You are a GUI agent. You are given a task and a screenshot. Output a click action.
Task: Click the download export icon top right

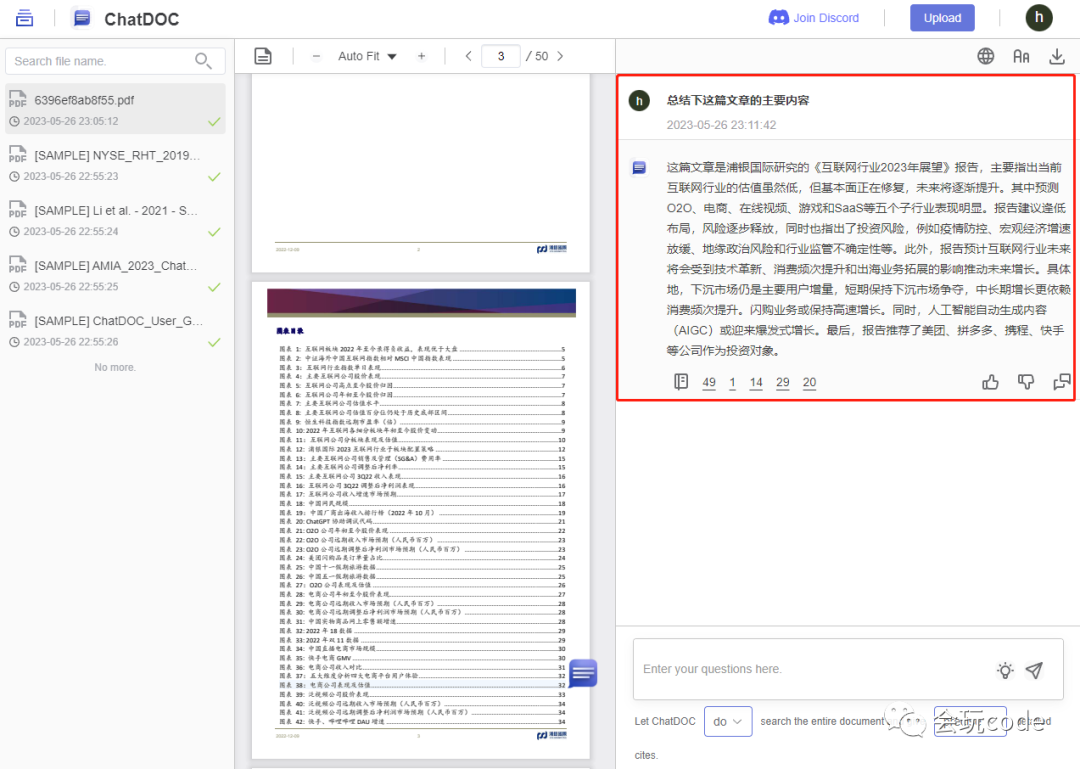[x=1057, y=57]
